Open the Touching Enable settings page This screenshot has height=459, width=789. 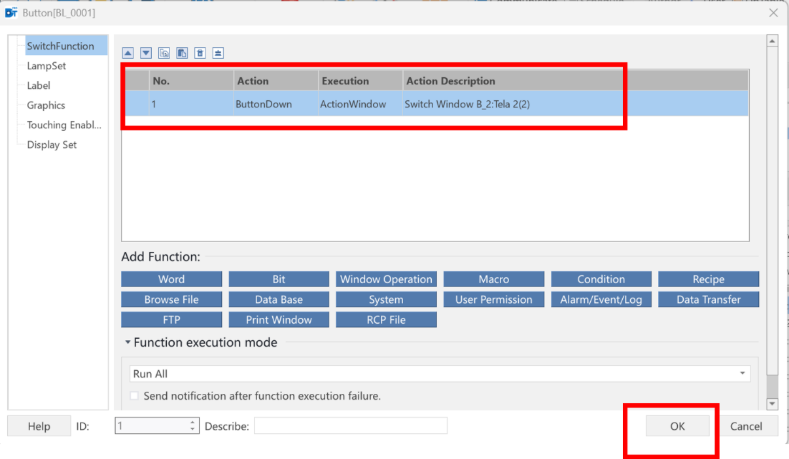pyautogui.click(x=64, y=125)
